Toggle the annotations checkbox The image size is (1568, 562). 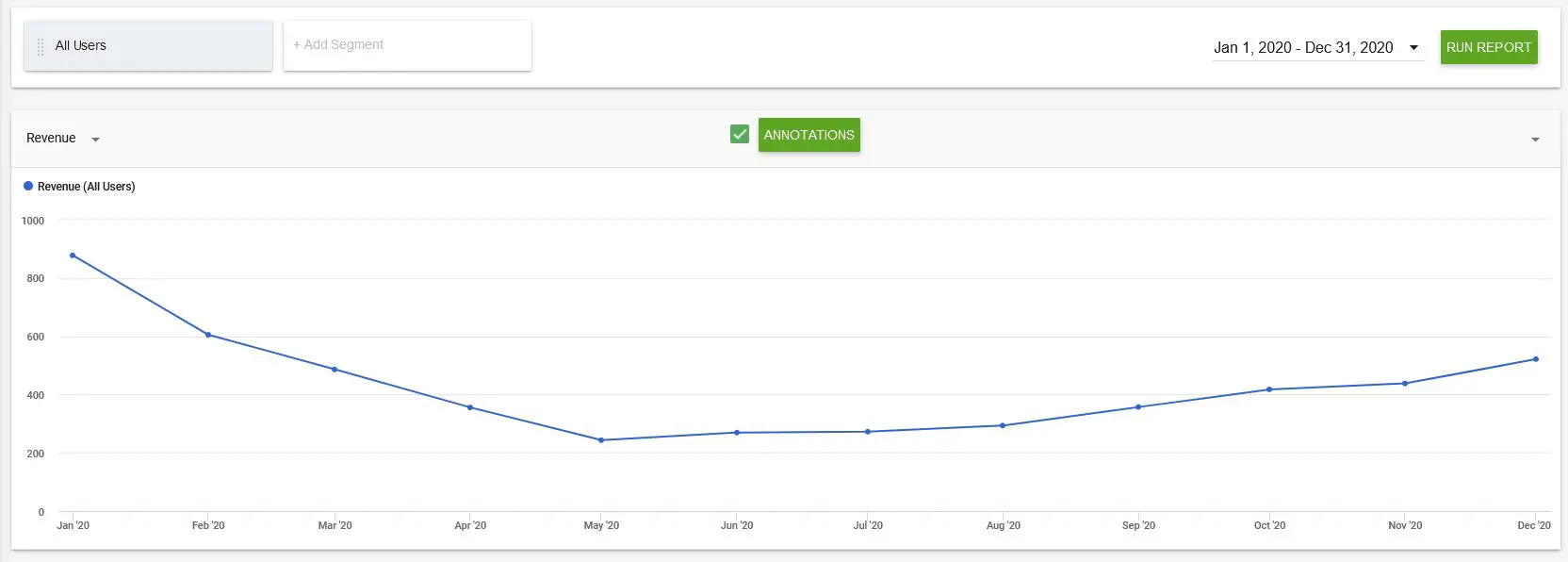coord(740,134)
